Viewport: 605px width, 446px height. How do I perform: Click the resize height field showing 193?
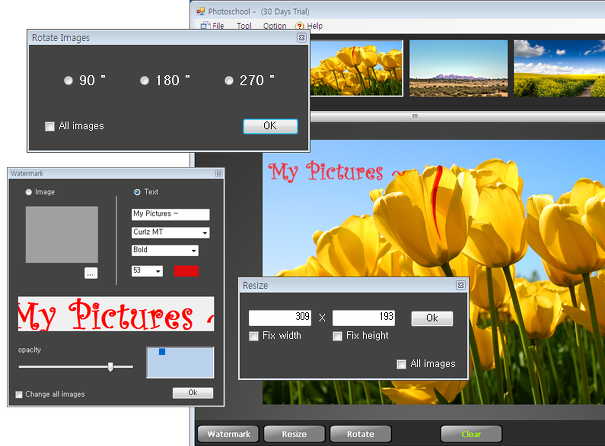(363, 318)
